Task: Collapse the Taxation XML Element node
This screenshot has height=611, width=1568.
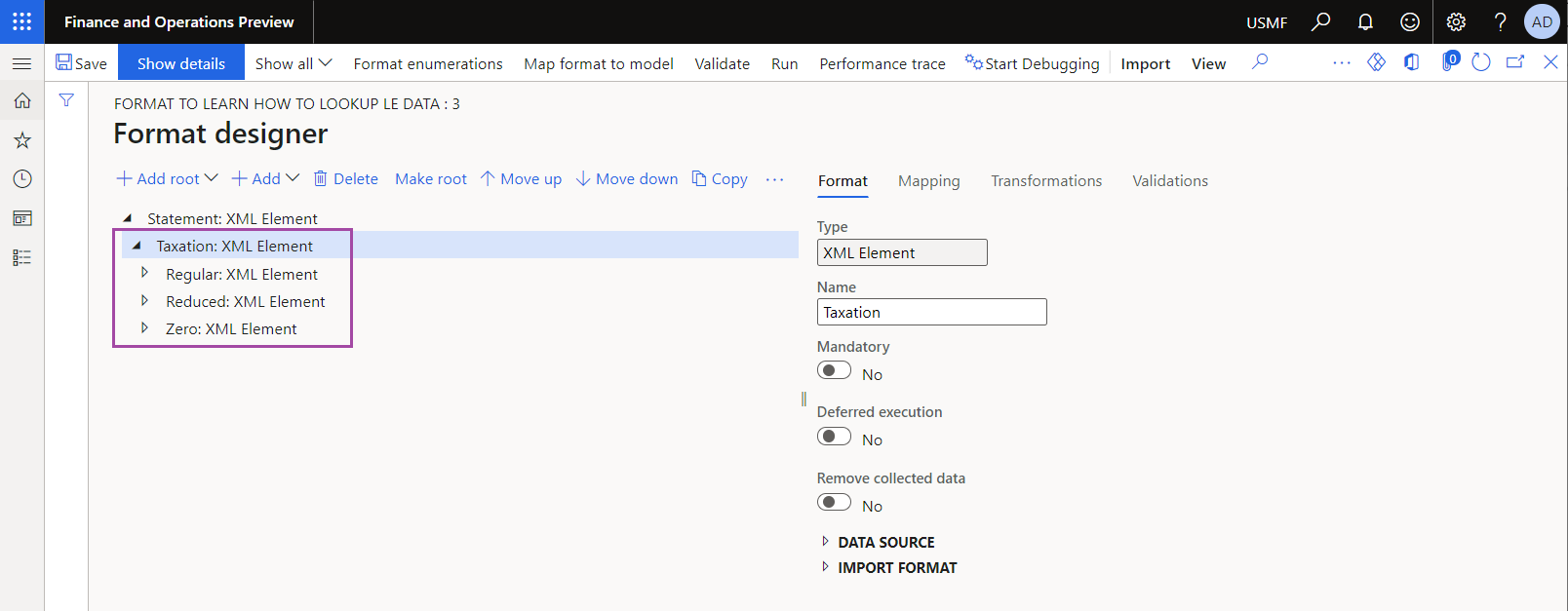Action: click(x=137, y=246)
